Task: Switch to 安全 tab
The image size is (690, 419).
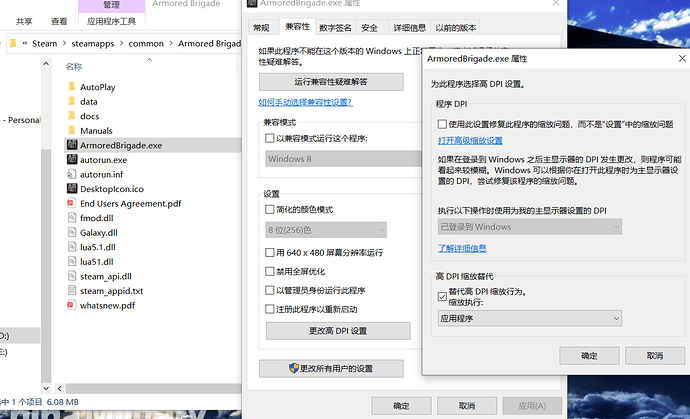Action: point(370,27)
